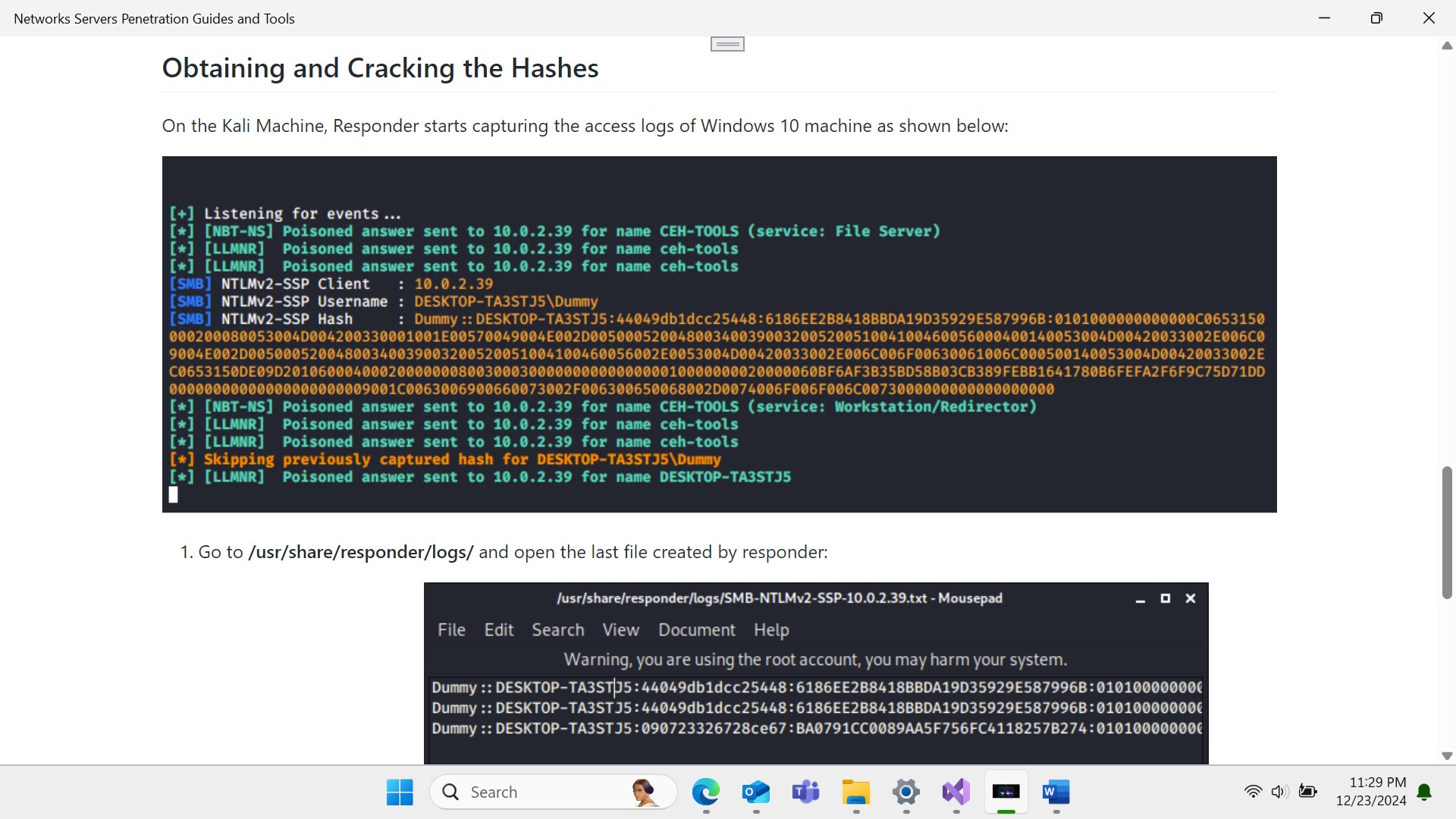Click the volume speaker tray icon
The width and height of the screenshot is (1456, 819).
point(1279,792)
